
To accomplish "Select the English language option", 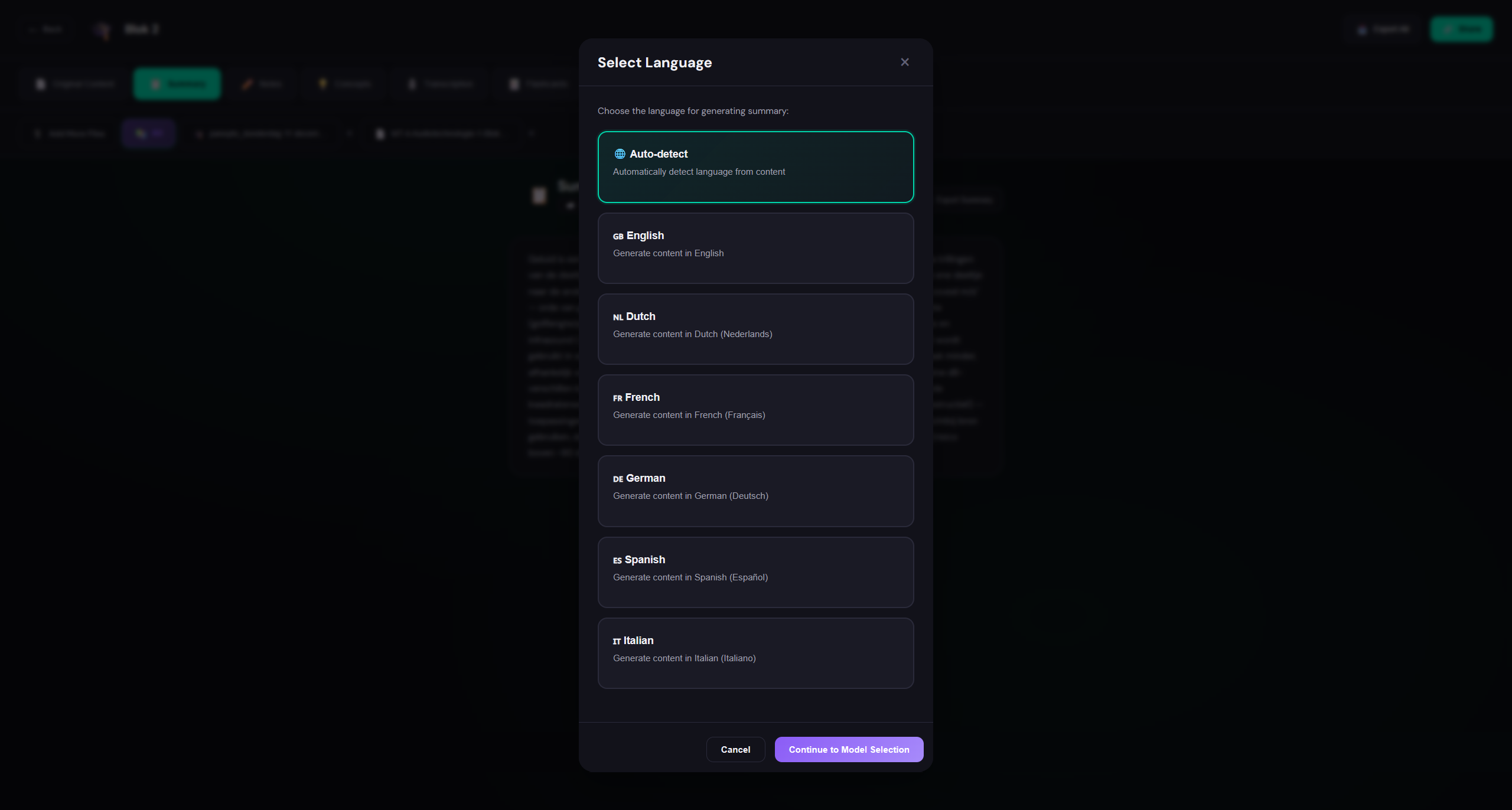I will pos(755,248).
